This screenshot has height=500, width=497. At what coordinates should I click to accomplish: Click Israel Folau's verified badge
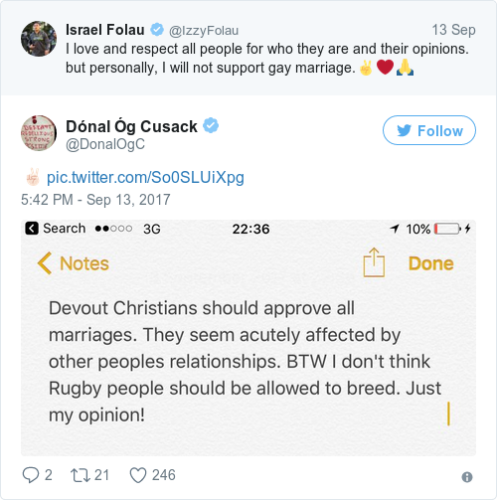coord(157,30)
